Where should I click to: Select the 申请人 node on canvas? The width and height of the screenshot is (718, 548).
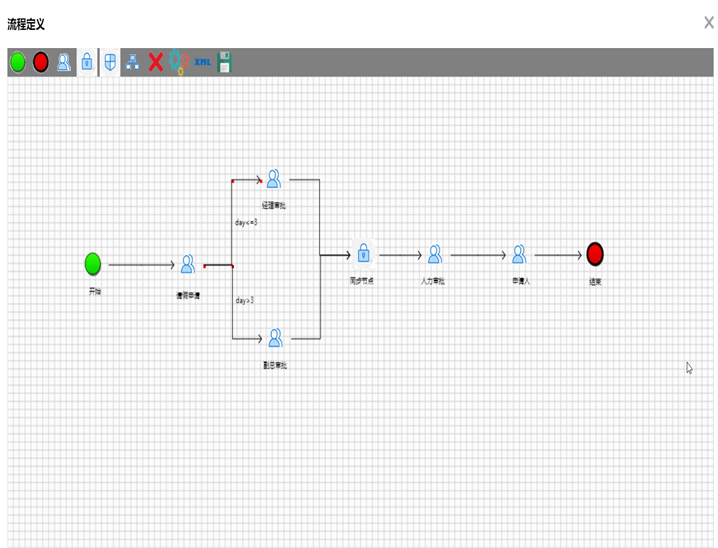(x=519, y=254)
